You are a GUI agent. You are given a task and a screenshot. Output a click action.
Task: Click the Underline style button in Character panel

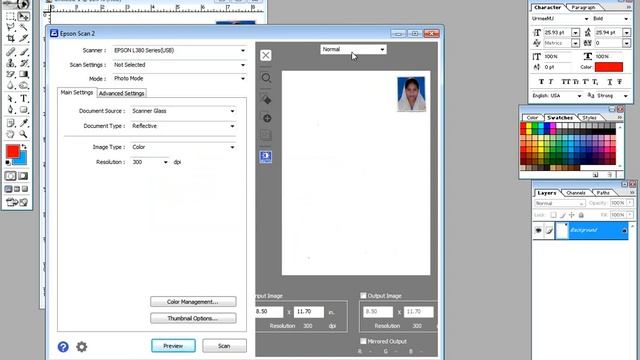610,82
